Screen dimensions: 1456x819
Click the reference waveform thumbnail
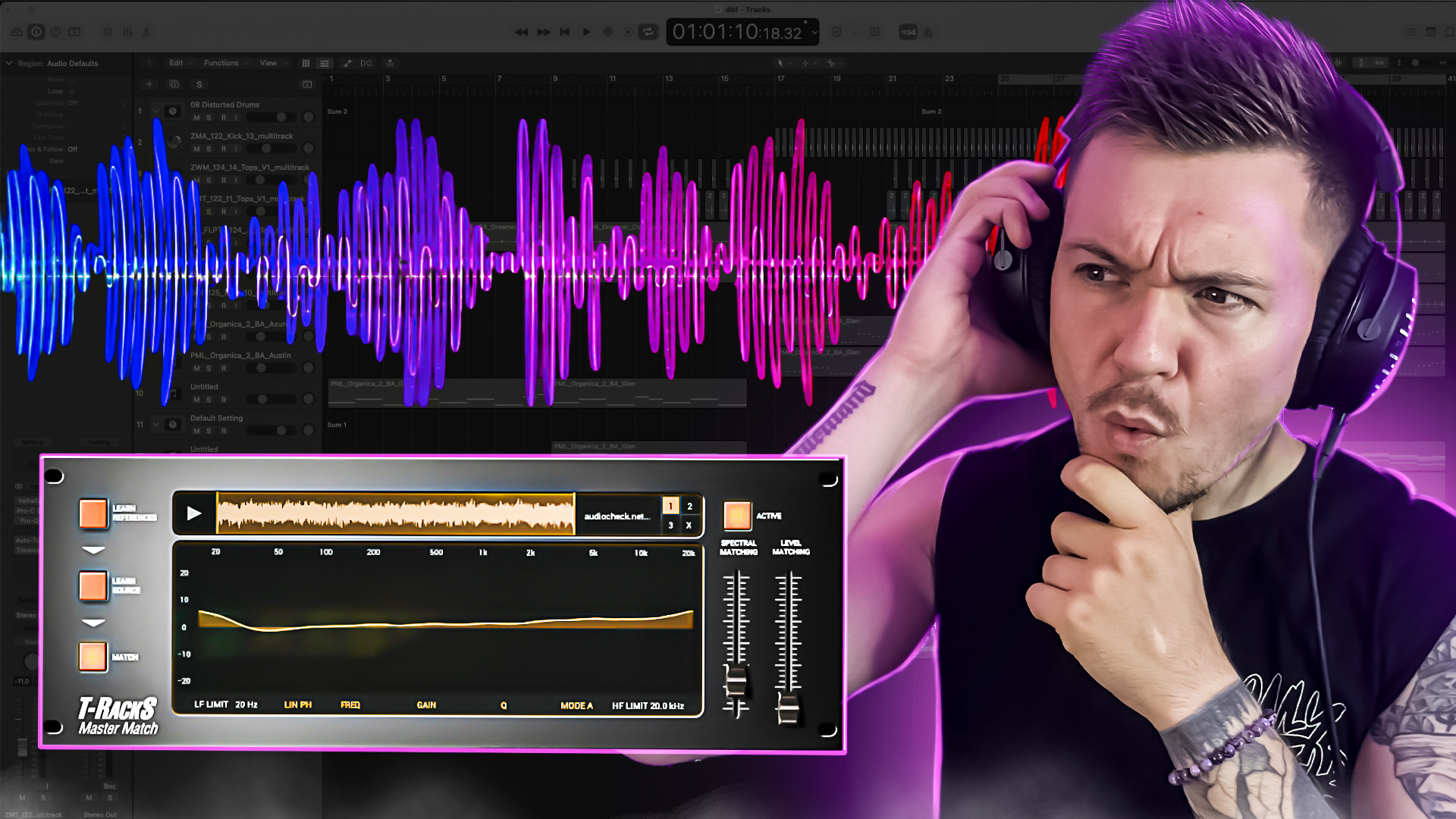coord(395,513)
